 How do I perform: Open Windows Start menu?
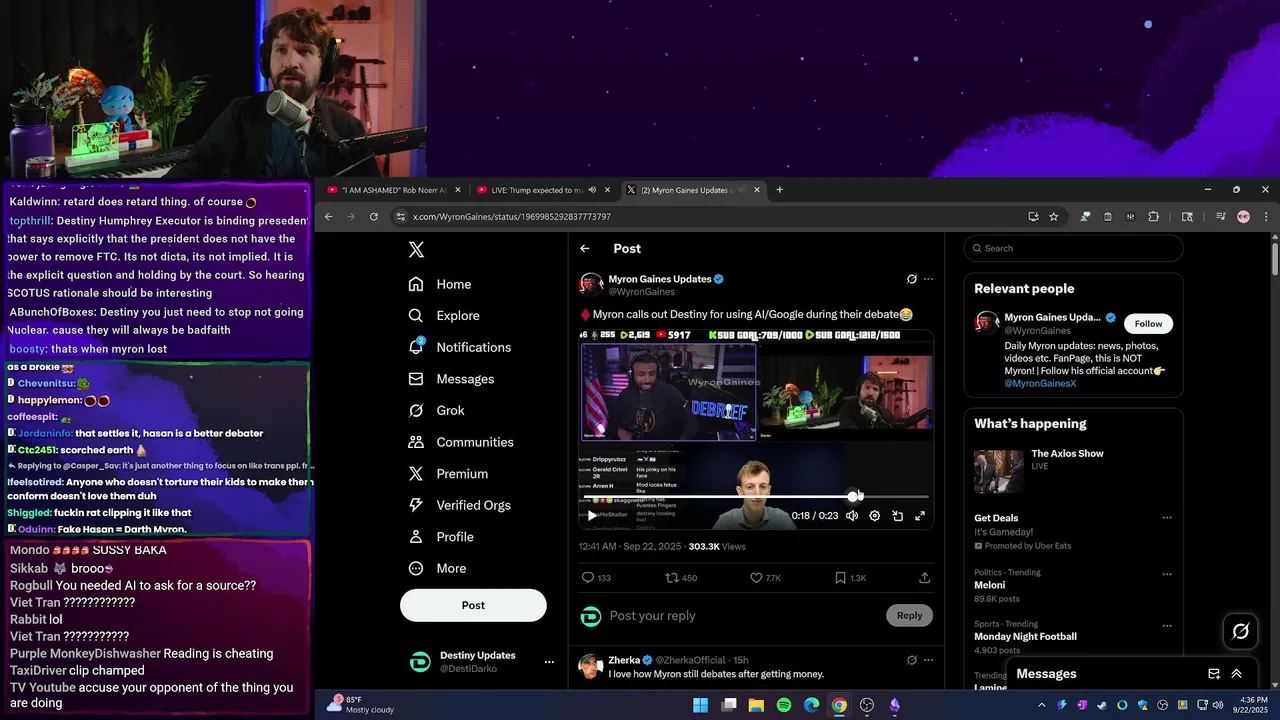[x=701, y=705]
